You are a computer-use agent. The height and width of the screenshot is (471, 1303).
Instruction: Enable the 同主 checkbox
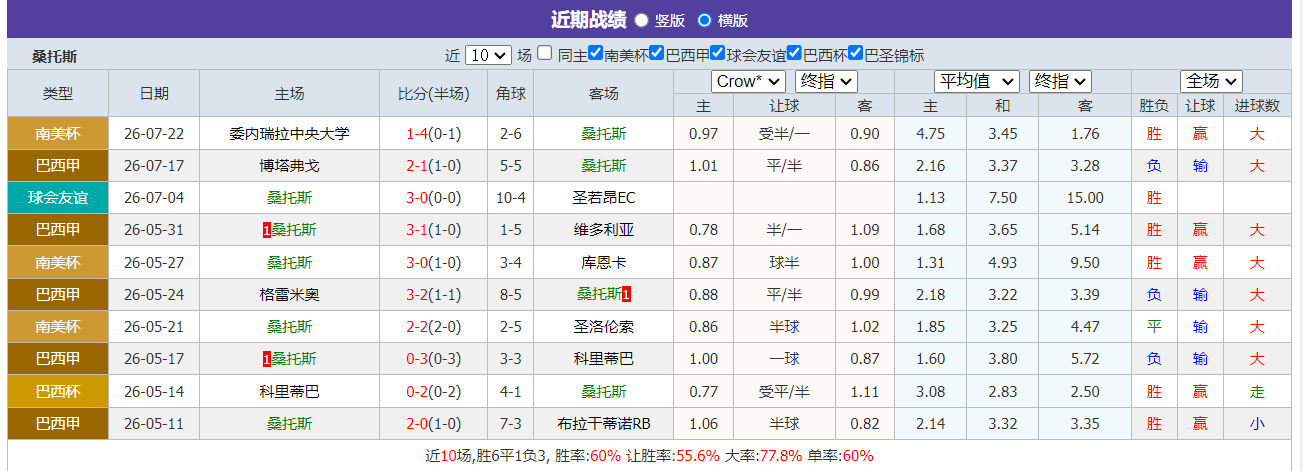[x=544, y=54]
